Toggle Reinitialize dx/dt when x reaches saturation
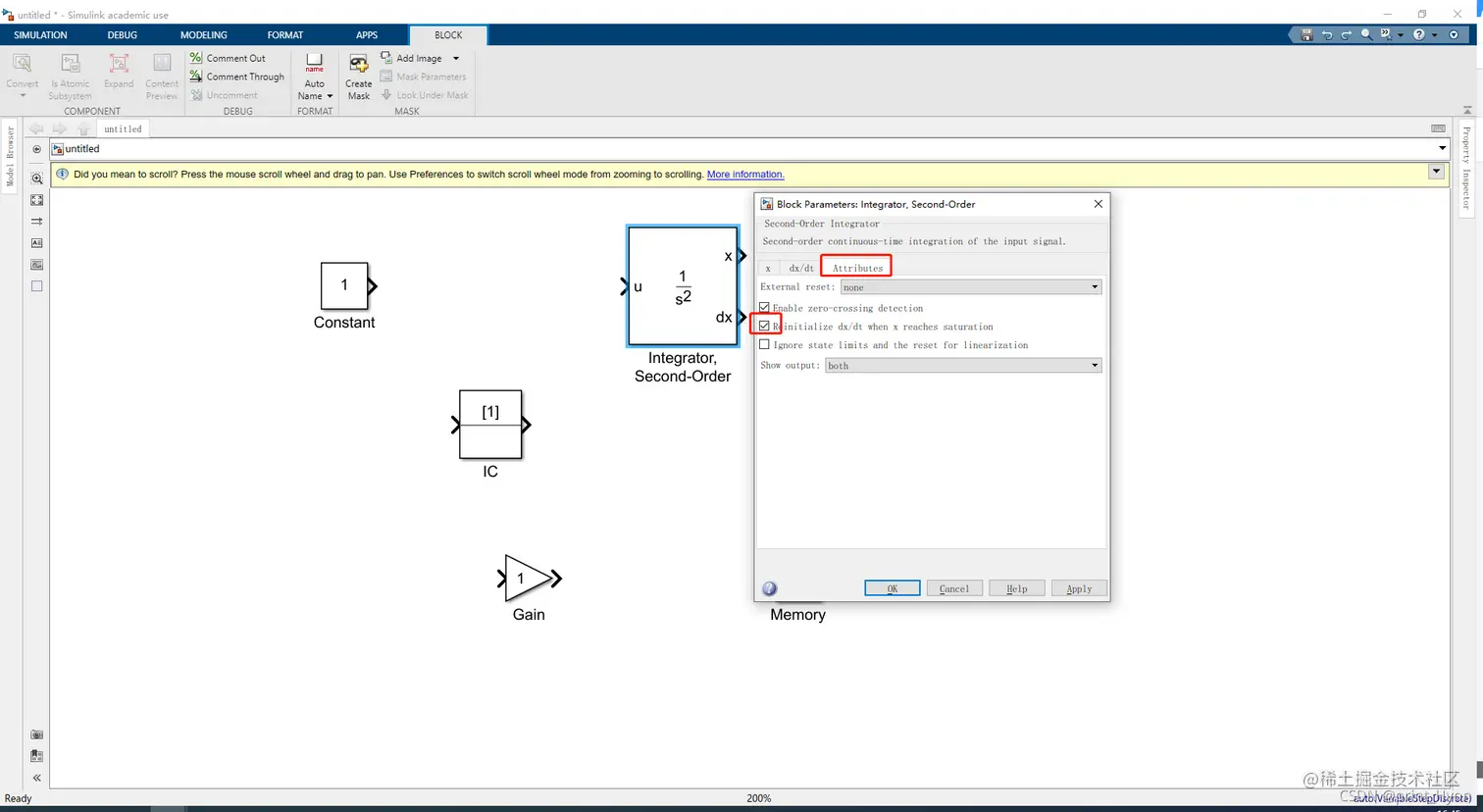 pyautogui.click(x=765, y=327)
